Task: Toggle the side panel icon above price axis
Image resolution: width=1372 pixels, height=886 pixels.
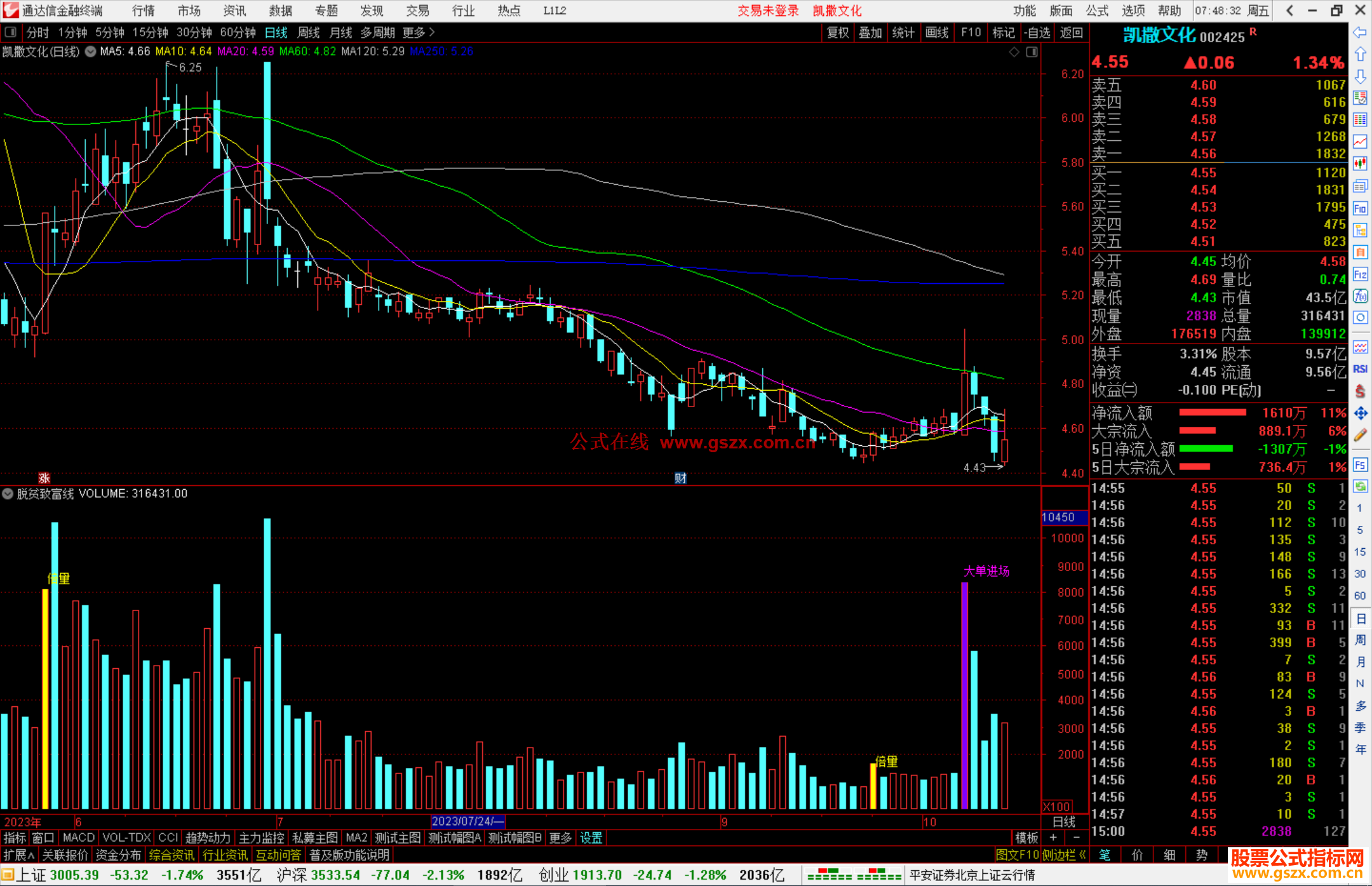Action: pyautogui.click(x=1032, y=52)
